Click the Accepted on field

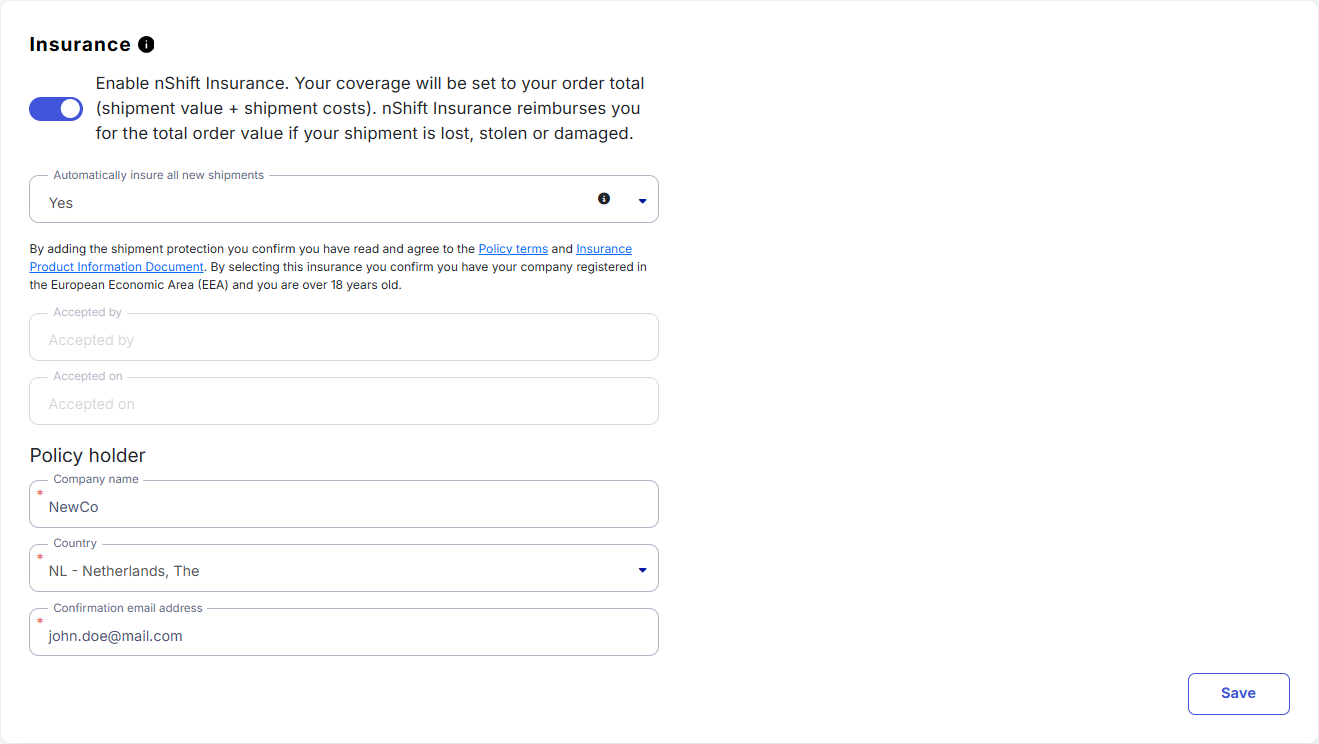(344, 404)
